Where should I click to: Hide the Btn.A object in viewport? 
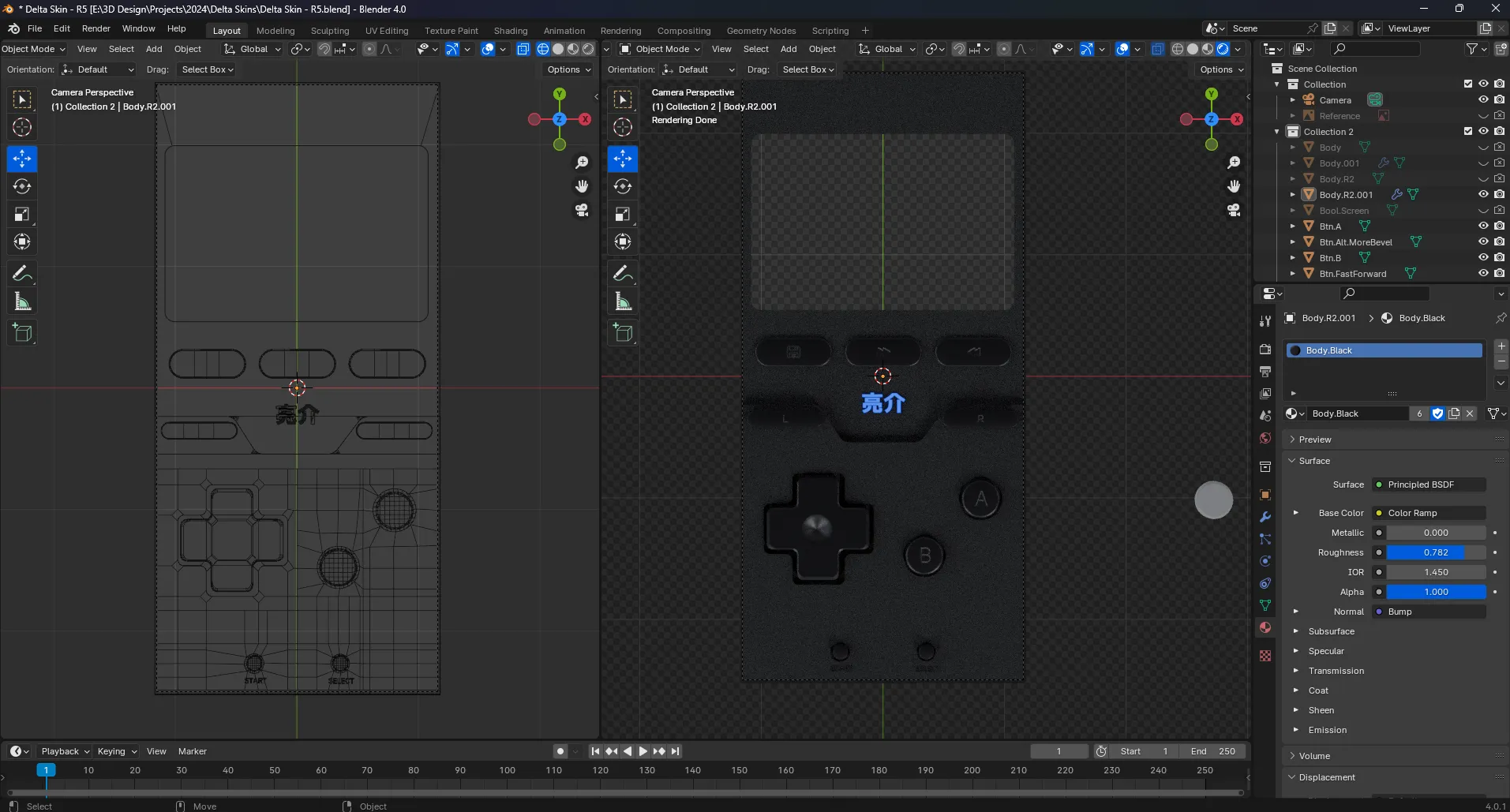[x=1483, y=226]
